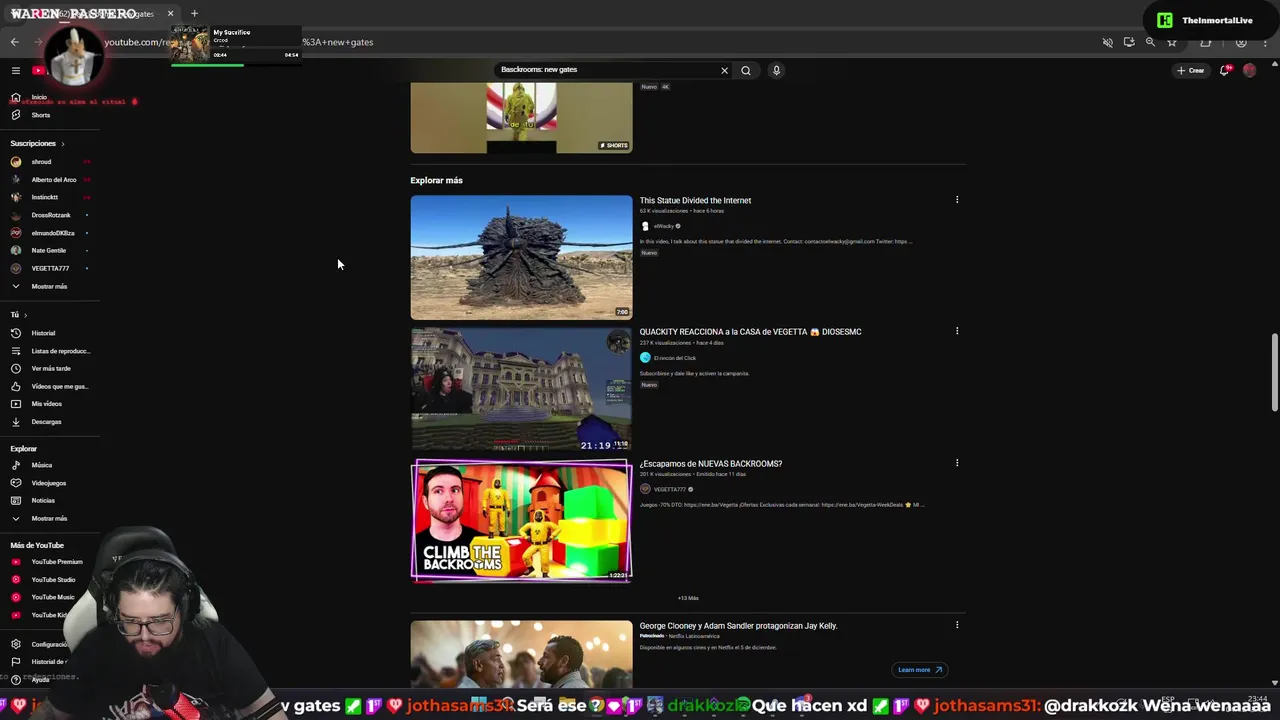The height and width of the screenshot is (720, 1280).
Task: Click the Crear button
Action: click(1190, 70)
